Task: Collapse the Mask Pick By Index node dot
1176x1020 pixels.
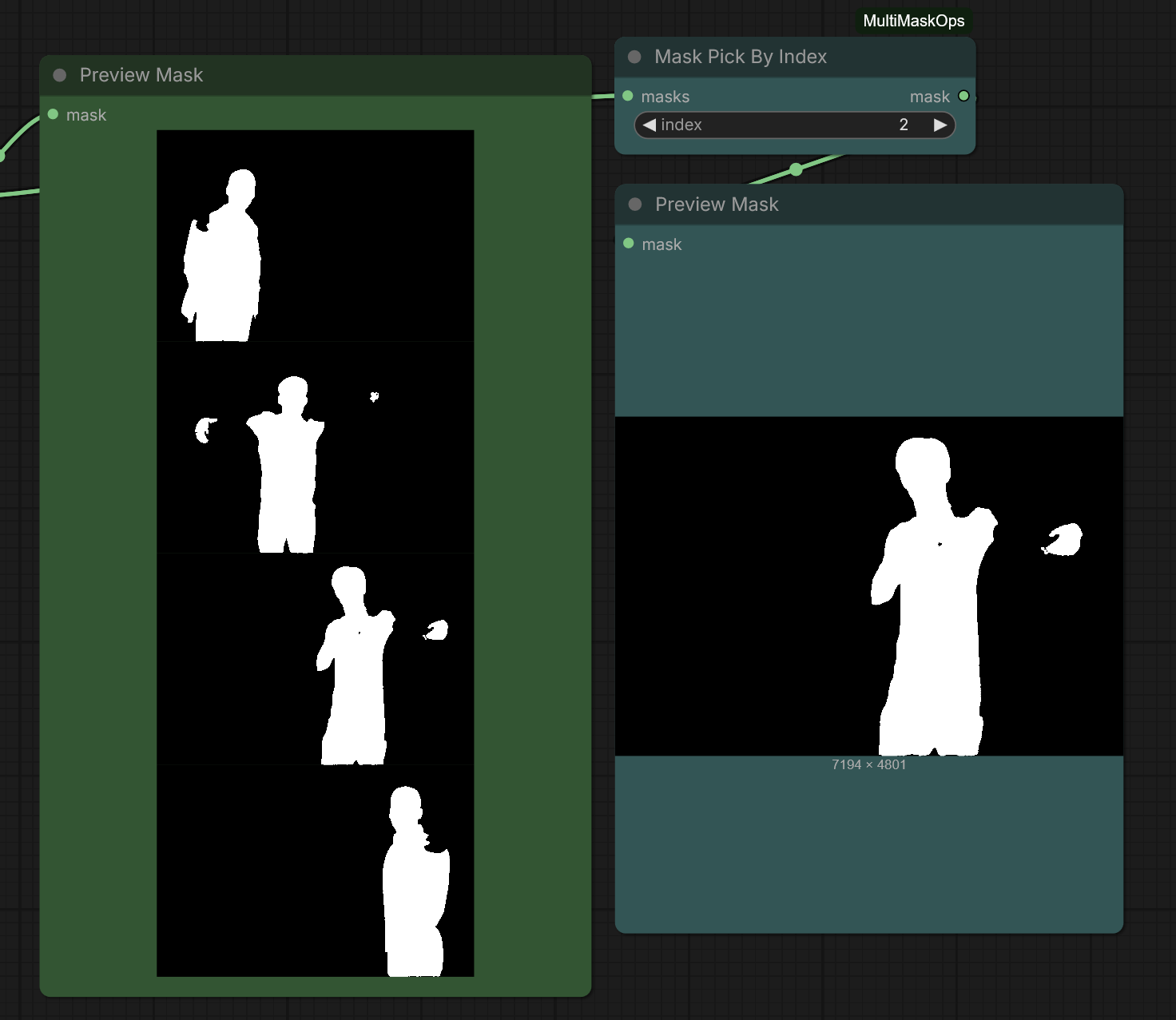Action: (x=635, y=57)
